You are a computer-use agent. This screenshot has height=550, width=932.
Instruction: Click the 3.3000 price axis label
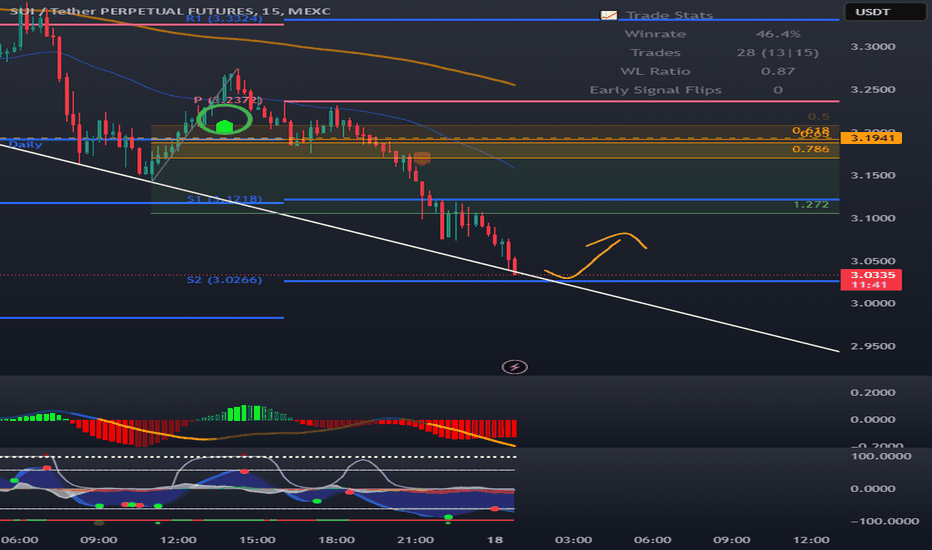click(873, 46)
